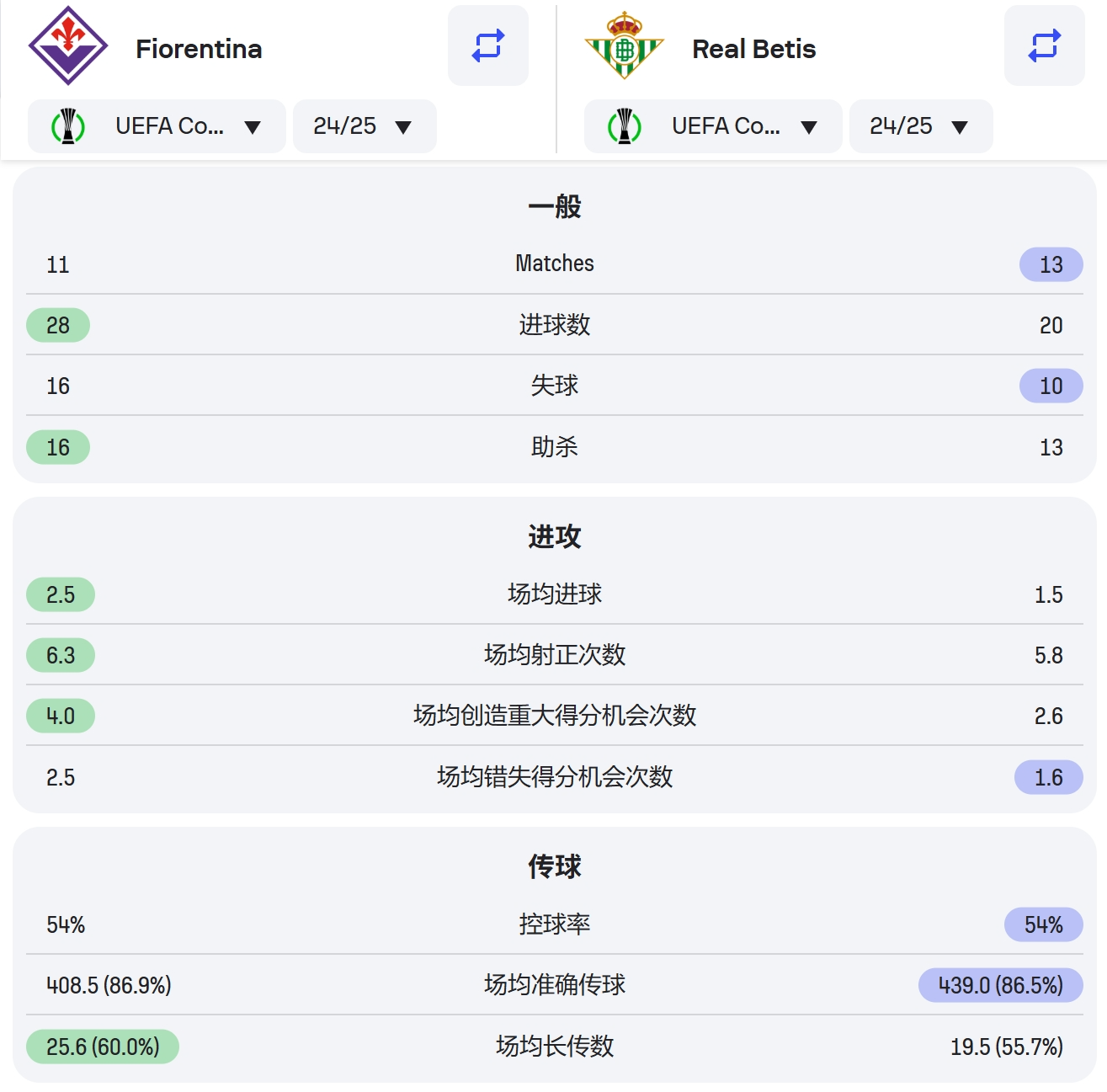Click Conference League logo under Real Betis
This screenshot has width=1107, height=1092.
tap(625, 126)
